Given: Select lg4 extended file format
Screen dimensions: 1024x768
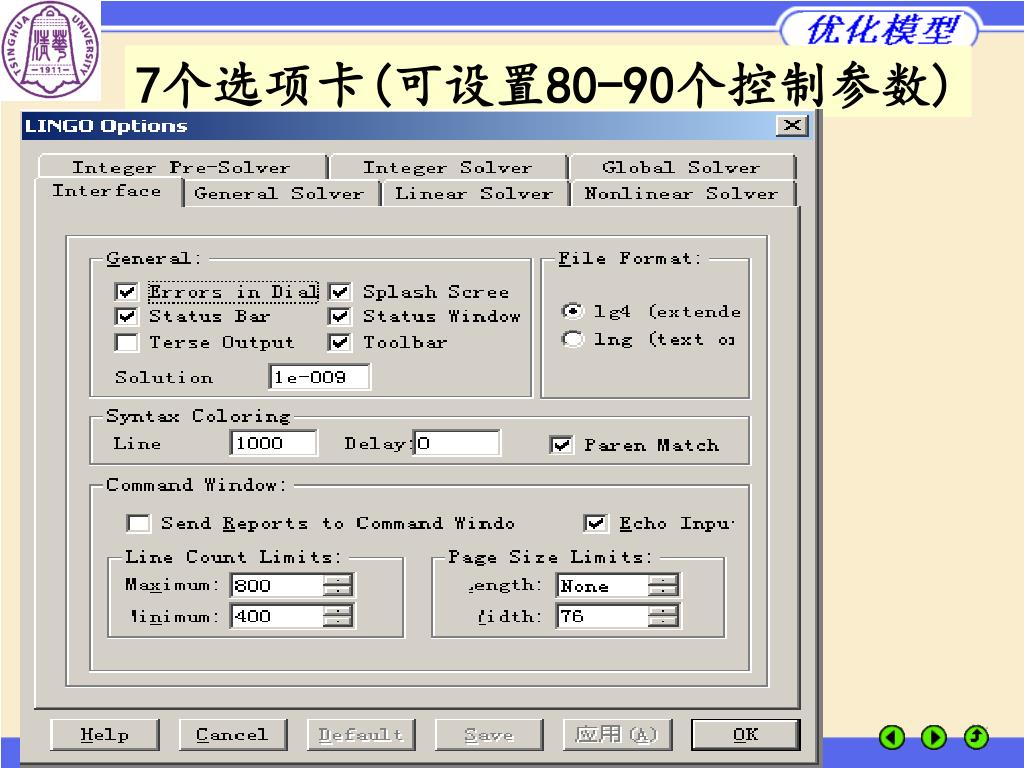Looking at the screenshot, I should (x=572, y=312).
